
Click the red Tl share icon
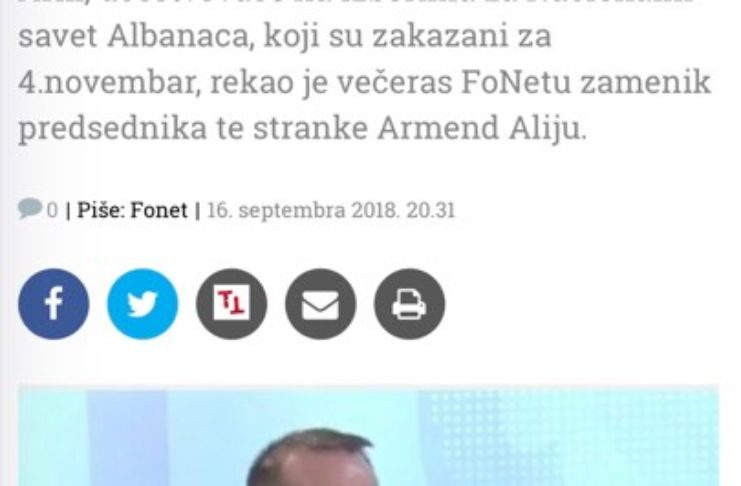point(232,304)
